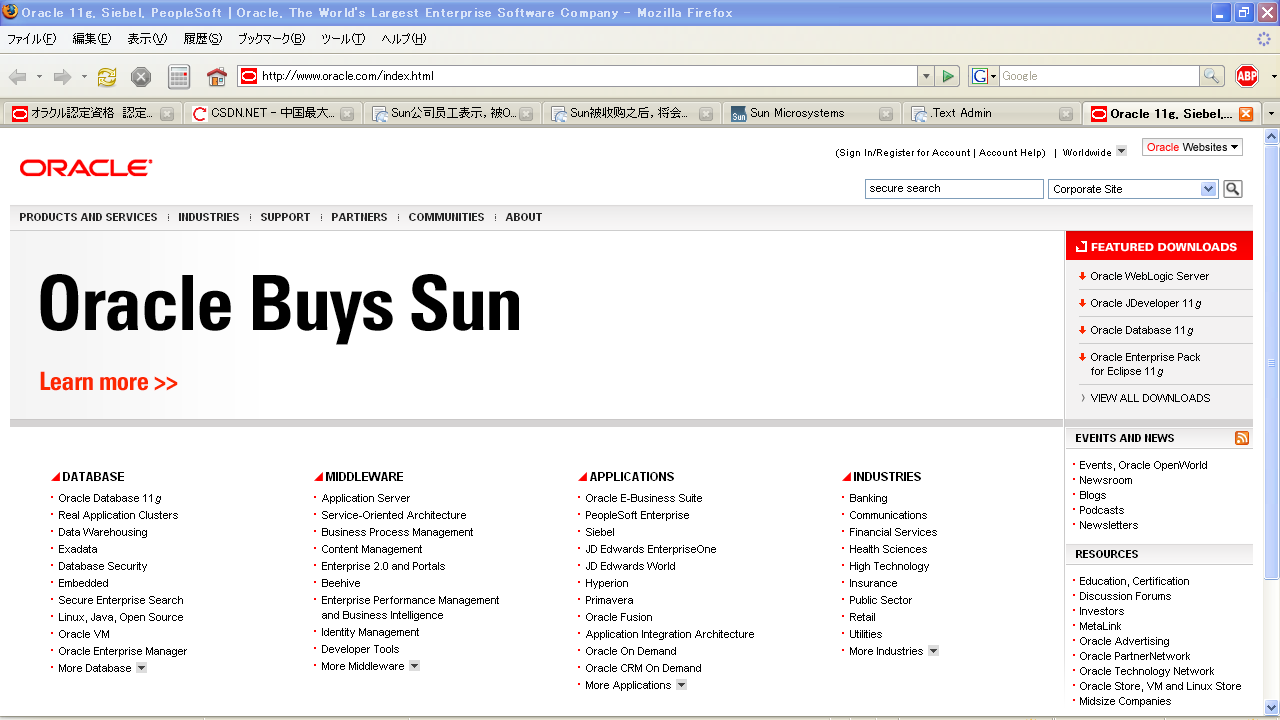Click the Sign In/Register for Account link
Image resolution: width=1280 pixels, height=720 pixels.
tap(905, 153)
